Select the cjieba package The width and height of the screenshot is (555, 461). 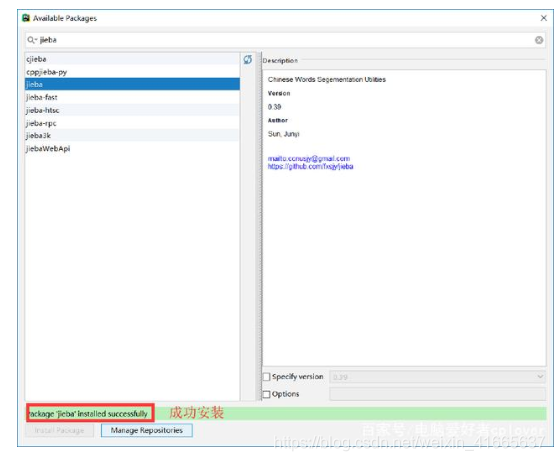tap(132, 59)
